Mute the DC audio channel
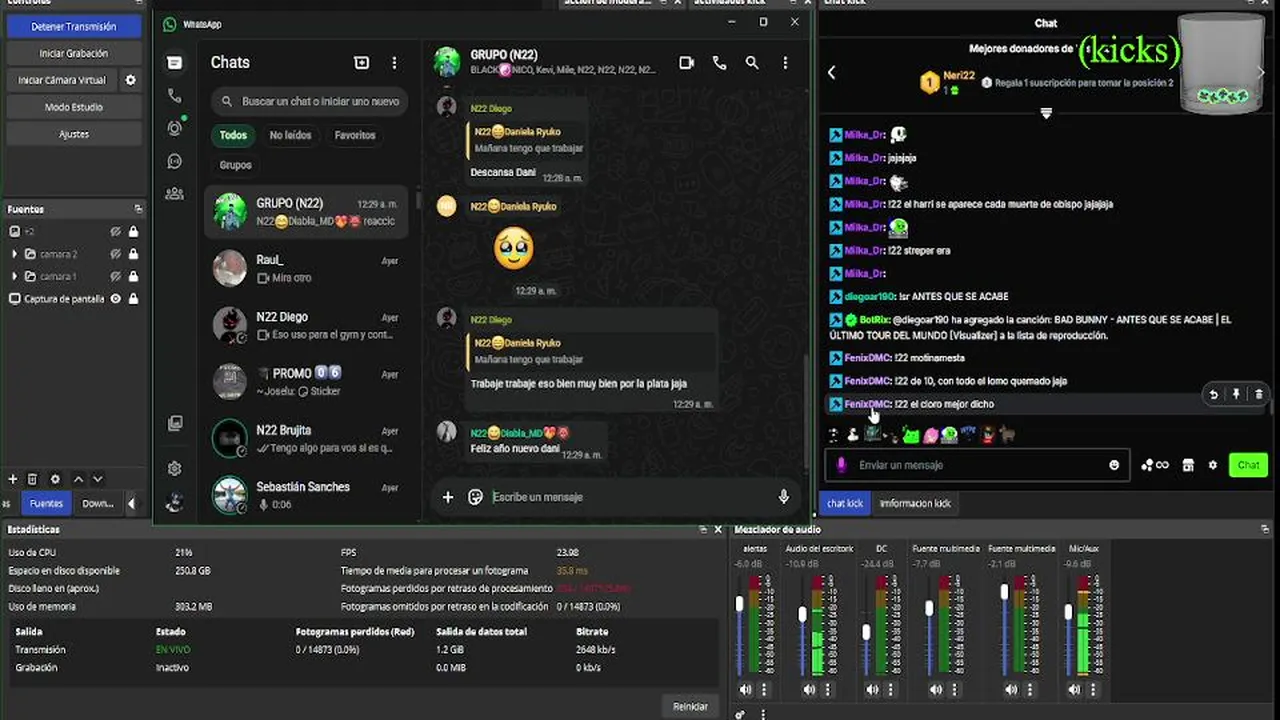 pos(872,689)
